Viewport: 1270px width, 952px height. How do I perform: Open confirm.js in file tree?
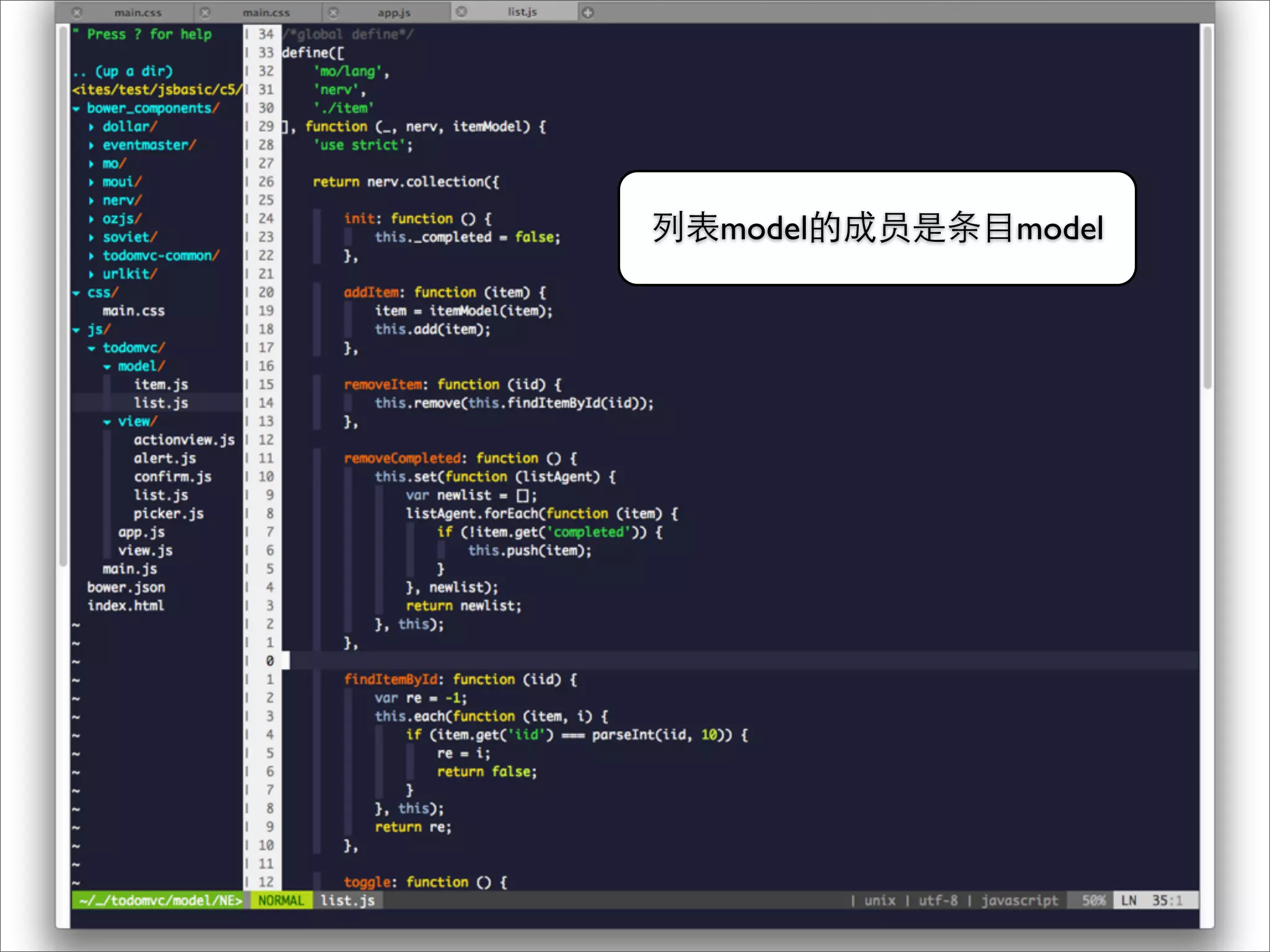coord(172,477)
